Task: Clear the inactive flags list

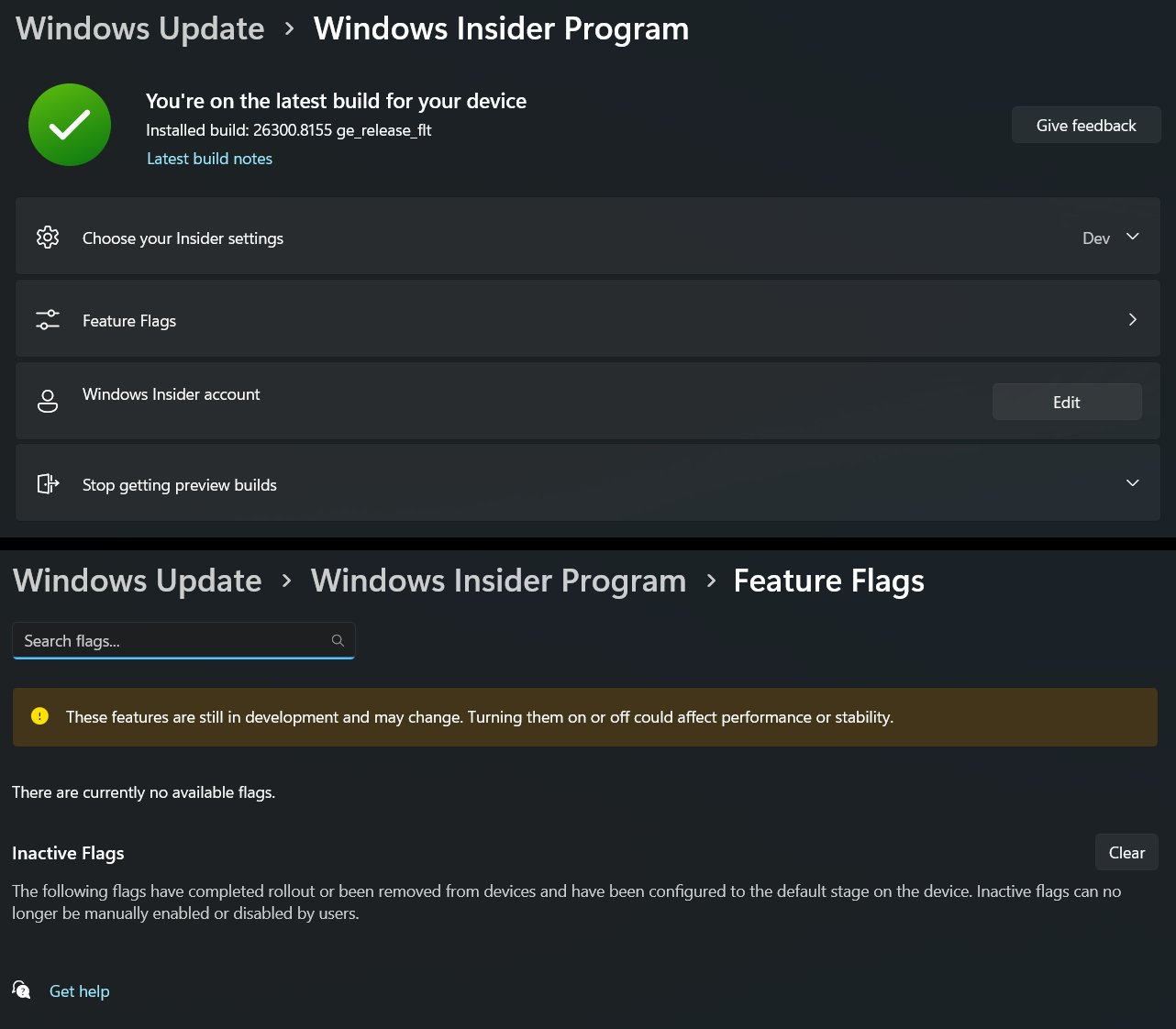Action: (x=1126, y=852)
